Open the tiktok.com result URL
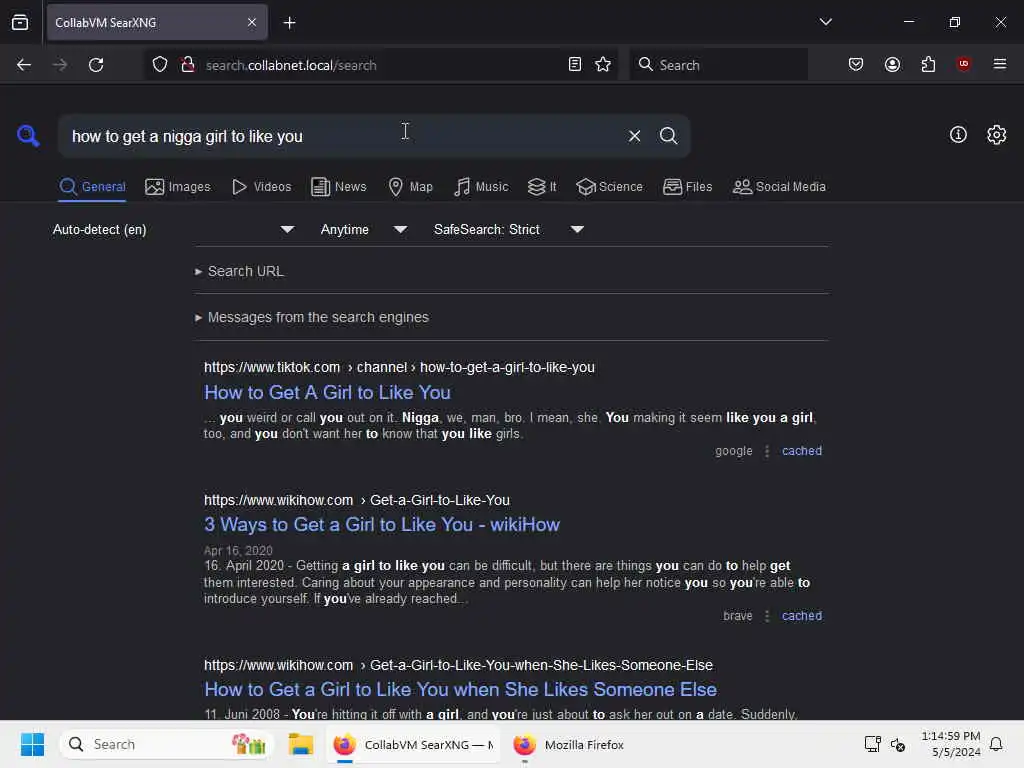Viewport: 1024px width, 768px height. [399, 367]
